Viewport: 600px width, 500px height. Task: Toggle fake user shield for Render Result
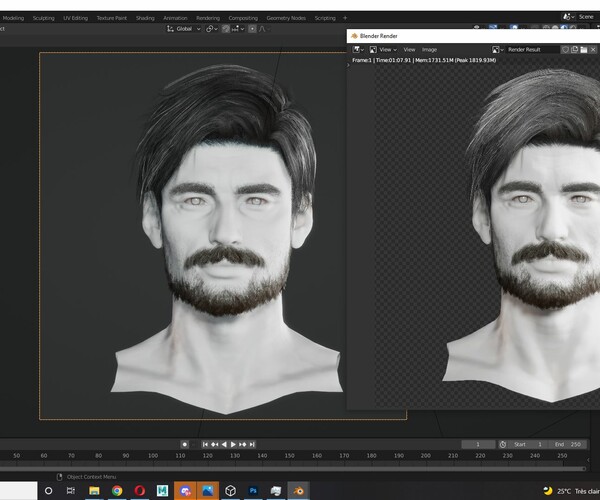coord(565,50)
